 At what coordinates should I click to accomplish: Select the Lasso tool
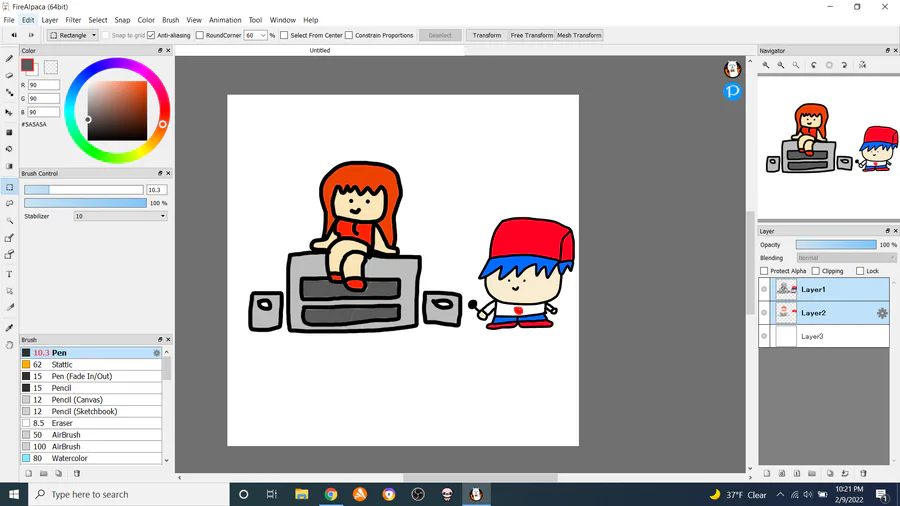coord(9,204)
